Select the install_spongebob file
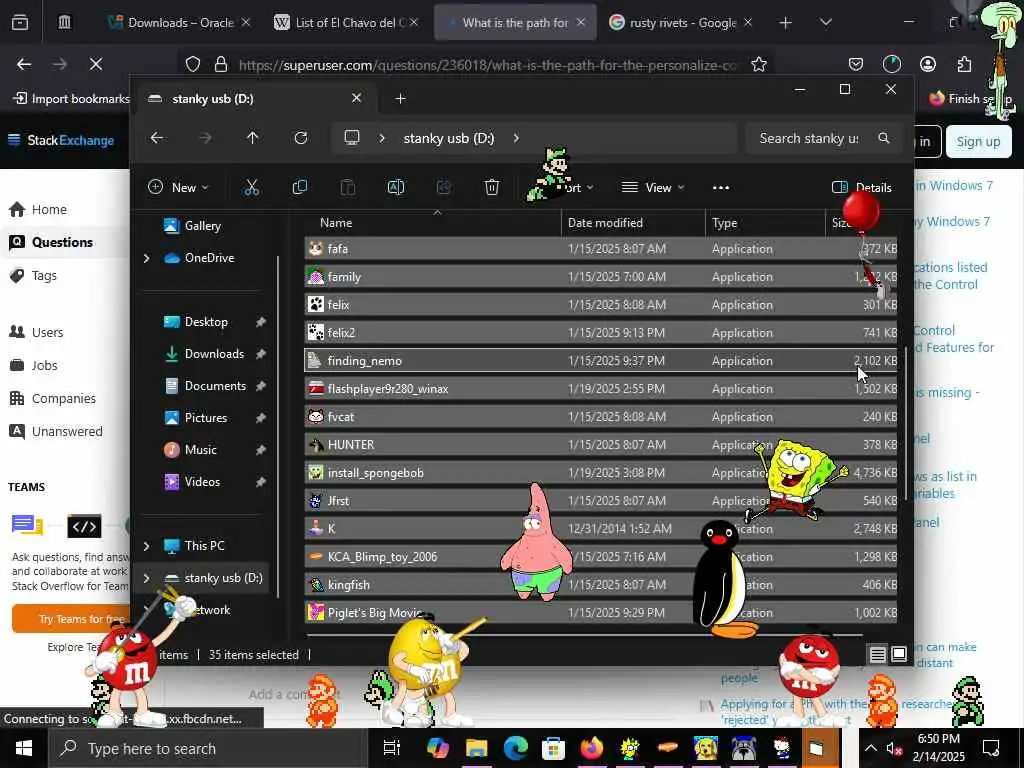Viewport: 1024px width, 768px height. coord(601,473)
